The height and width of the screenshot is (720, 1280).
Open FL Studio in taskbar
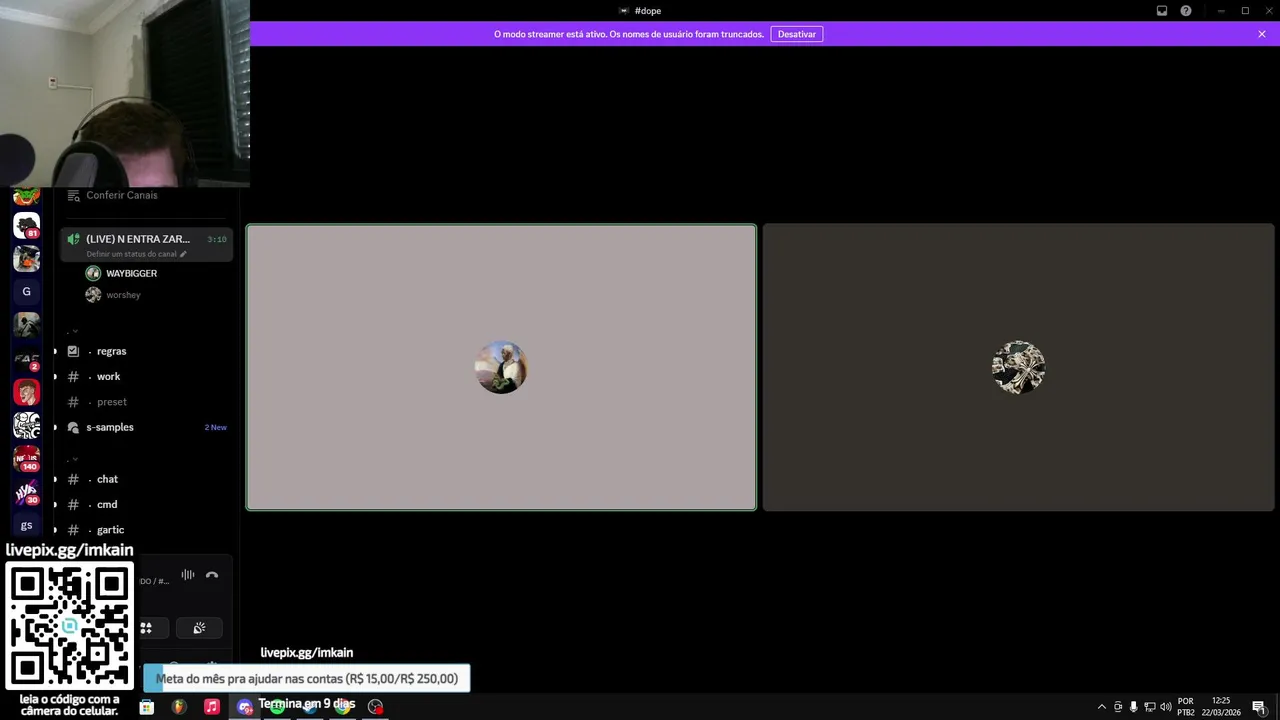click(x=179, y=707)
